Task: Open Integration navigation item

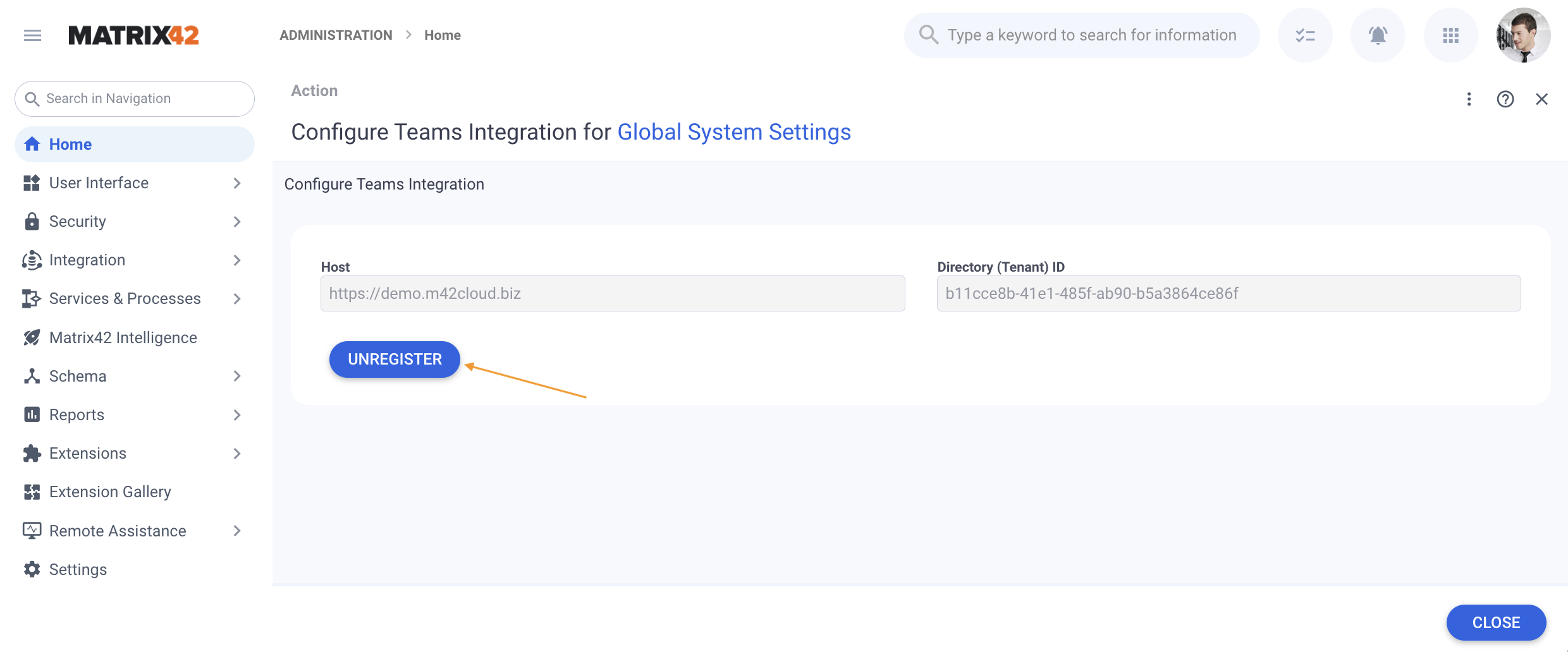Action: 135,260
